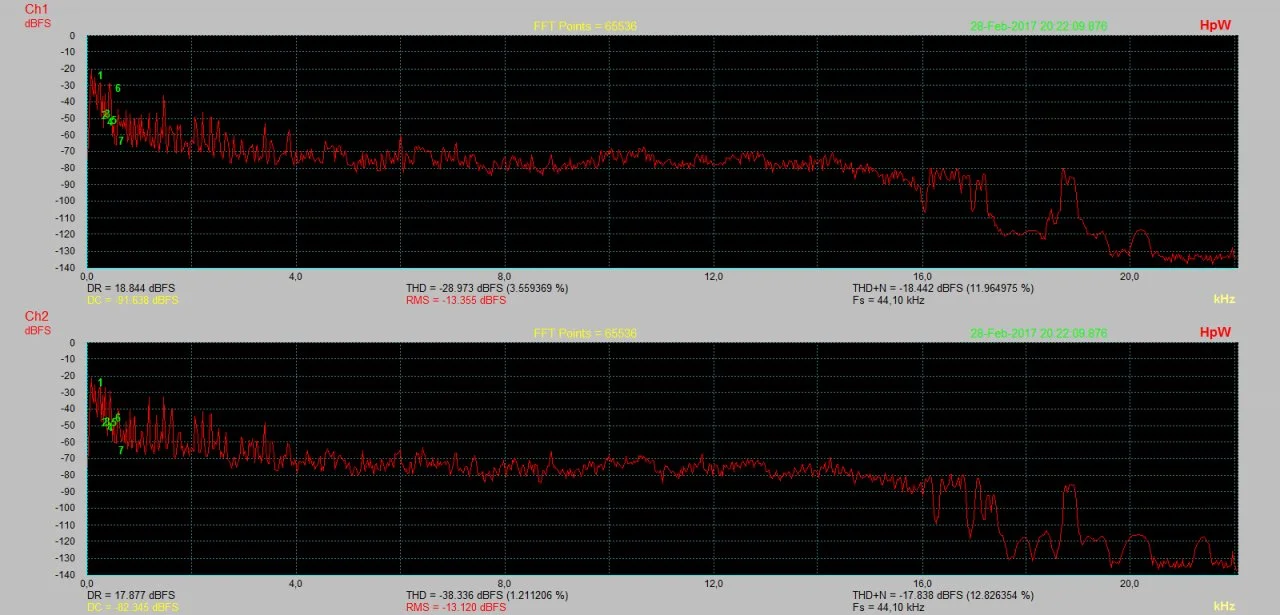Click FFT Points = 65536 above the Ch1 graph
This screenshot has width=1280, height=615.
585,26
